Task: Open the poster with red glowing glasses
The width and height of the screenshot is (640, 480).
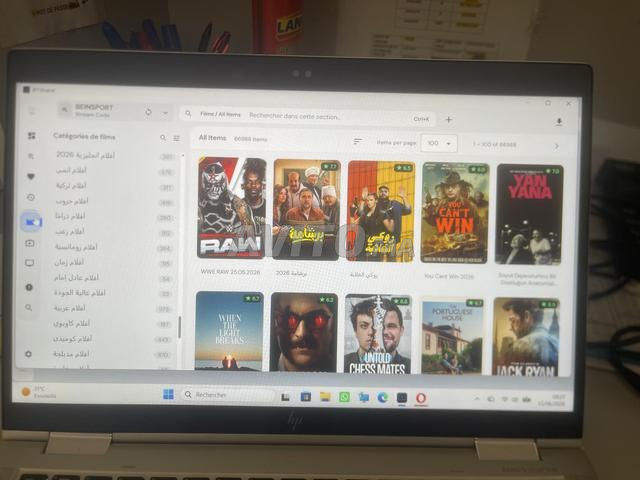Action: 304,332
